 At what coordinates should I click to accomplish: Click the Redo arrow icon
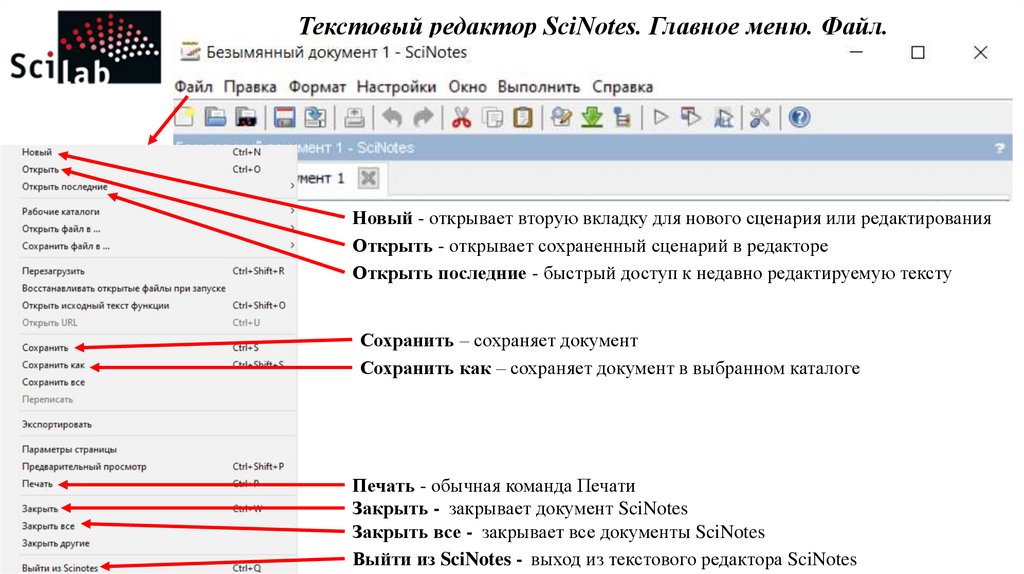(424, 118)
